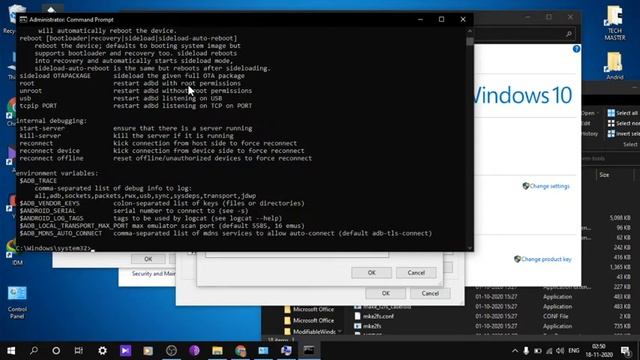Open the TECH MASTER desktop folder
This screenshot has width=640, height=360.
point(615,22)
